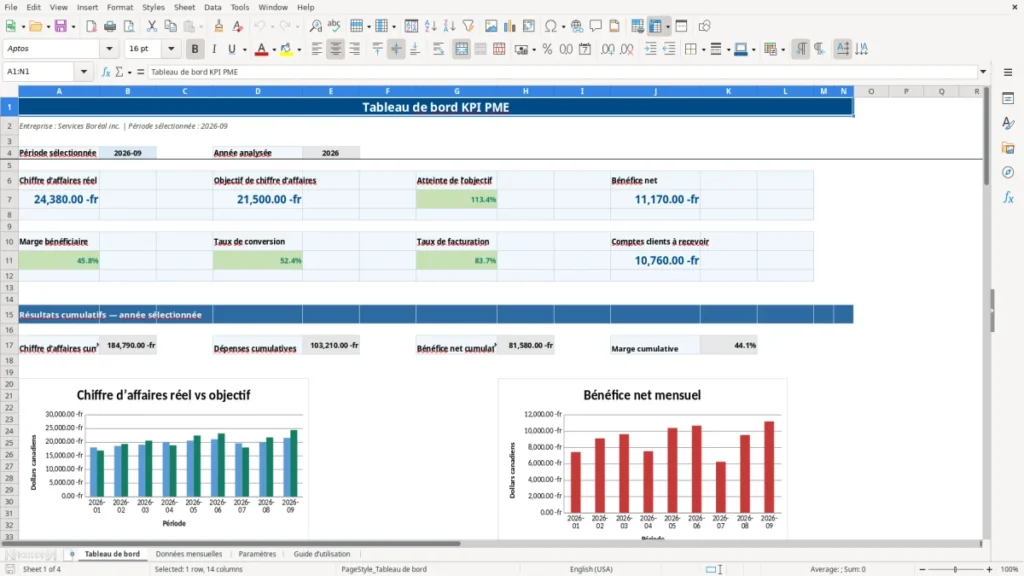Sort ascending A to Z icon
Viewport: 1024px width, 576px height.
click(430, 26)
